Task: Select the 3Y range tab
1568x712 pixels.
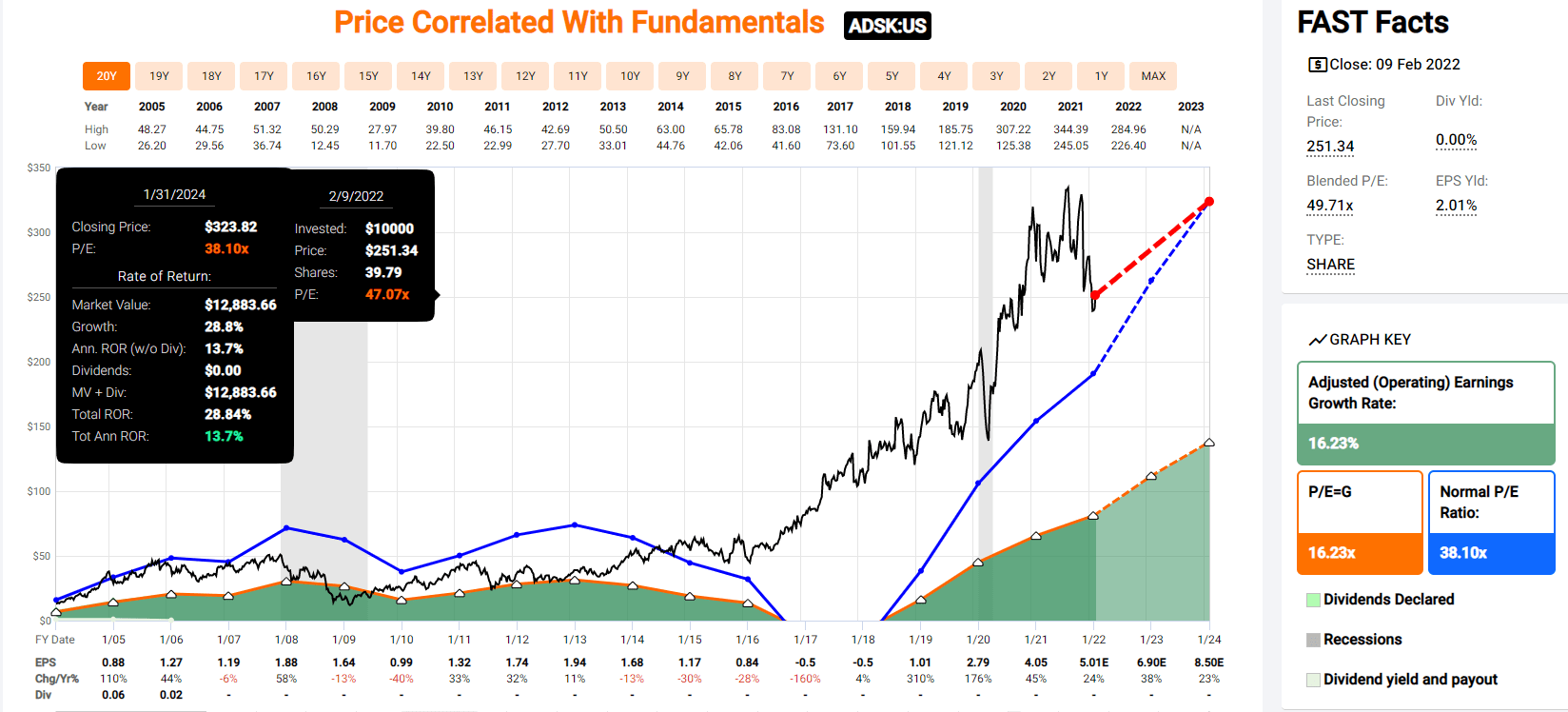Action: [x=996, y=76]
